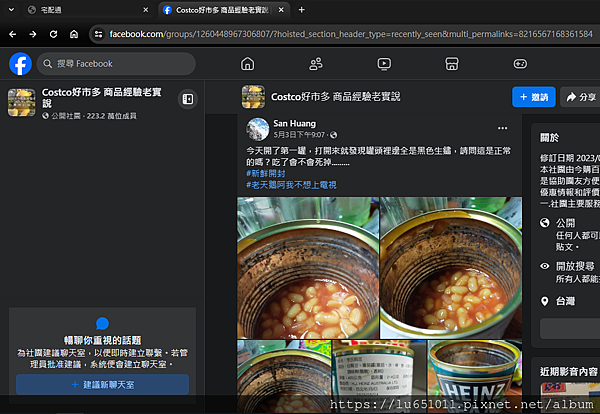This screenshot has height=414, width=600.
Task: Click the 開放搜尋 eye icon
Action: (545, 266)
